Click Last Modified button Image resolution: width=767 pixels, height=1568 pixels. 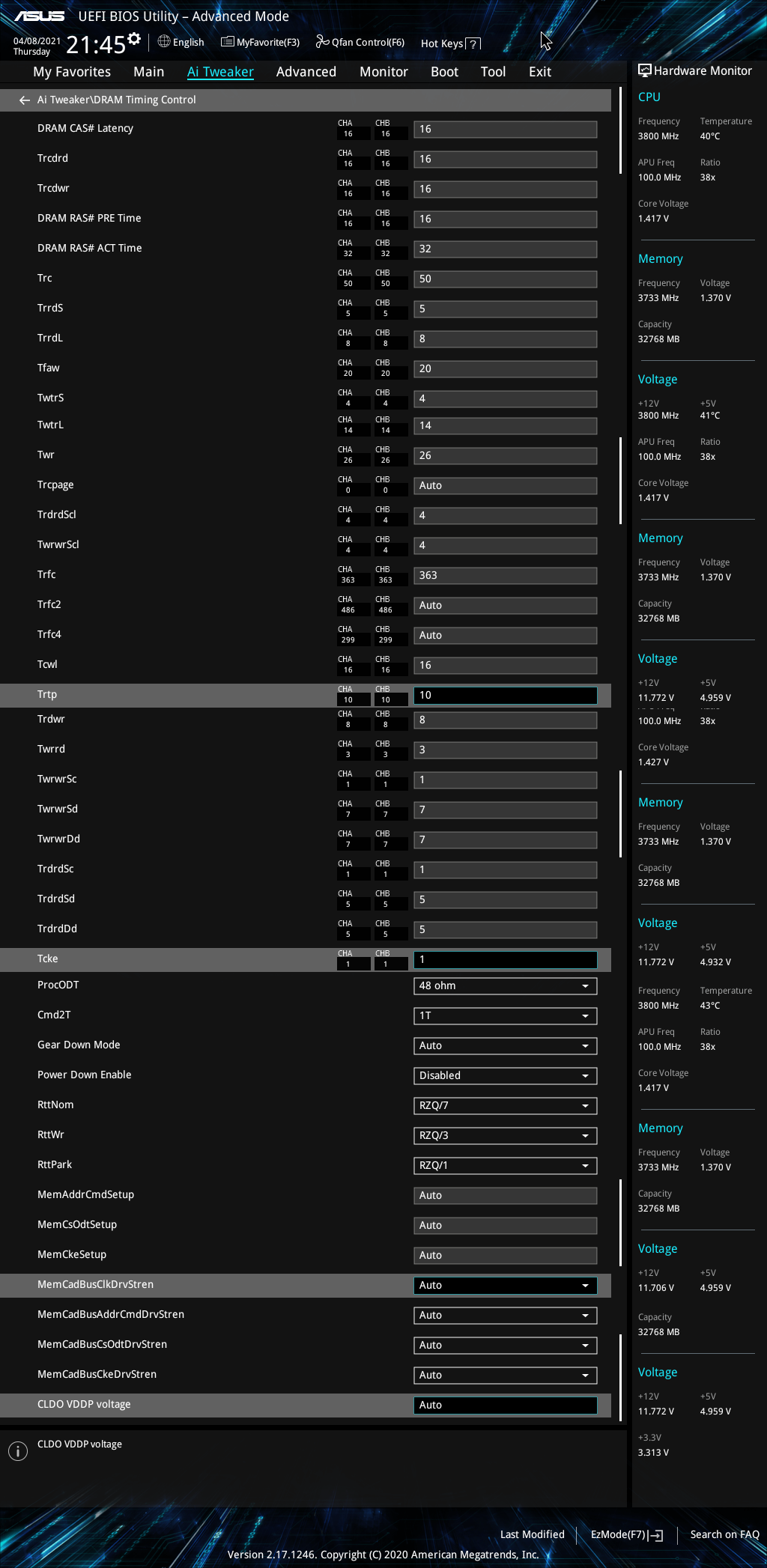tap(532, 1534)
